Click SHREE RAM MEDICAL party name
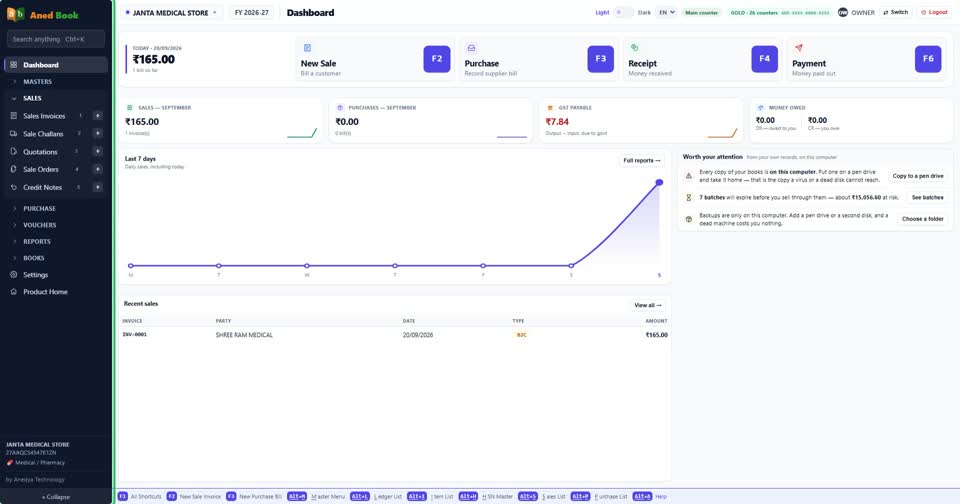This screenshot has width=960, height=504. (244, 335)
